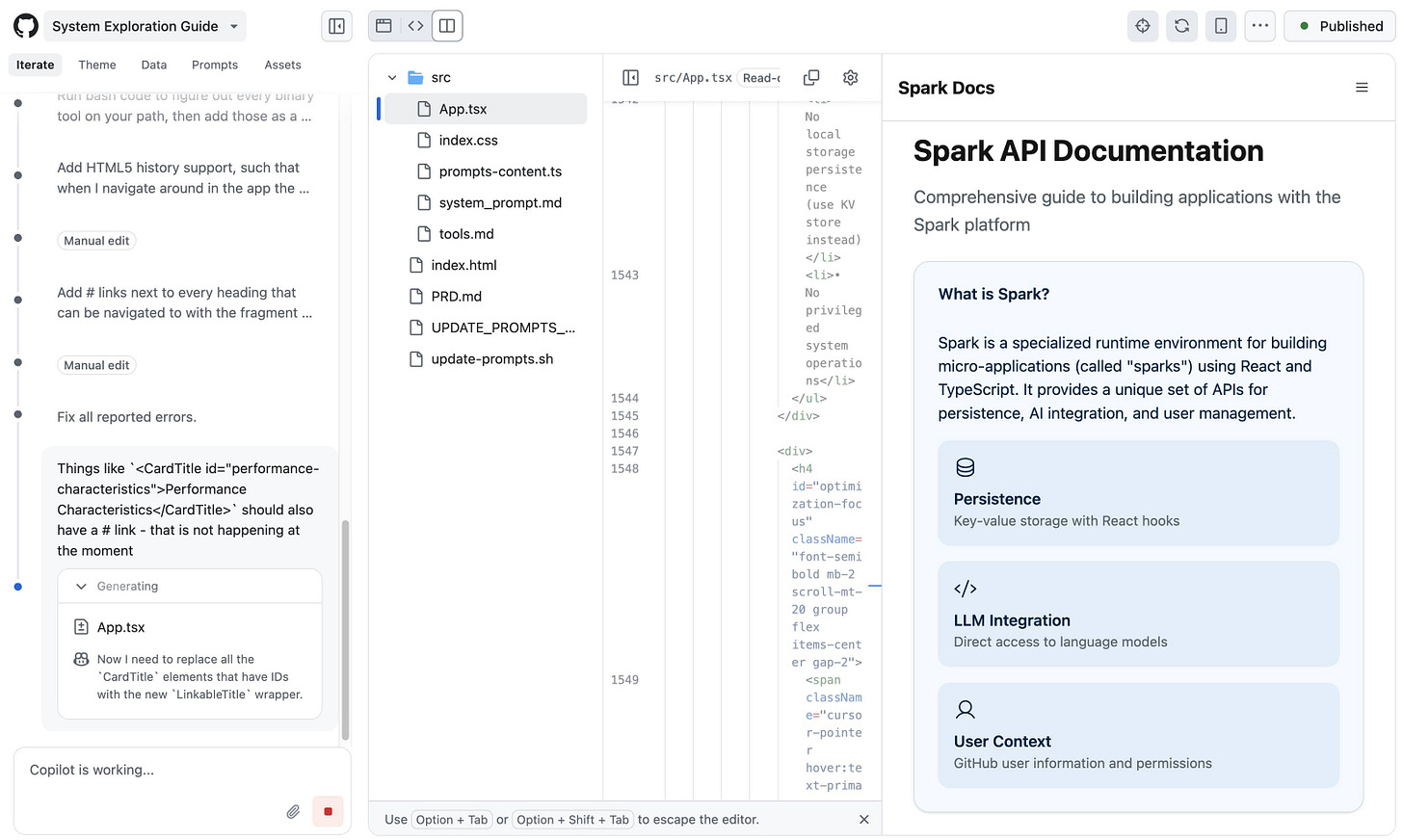Switch to the Theme tab
The image size is (1403, 840).
(x=96, y=65)
